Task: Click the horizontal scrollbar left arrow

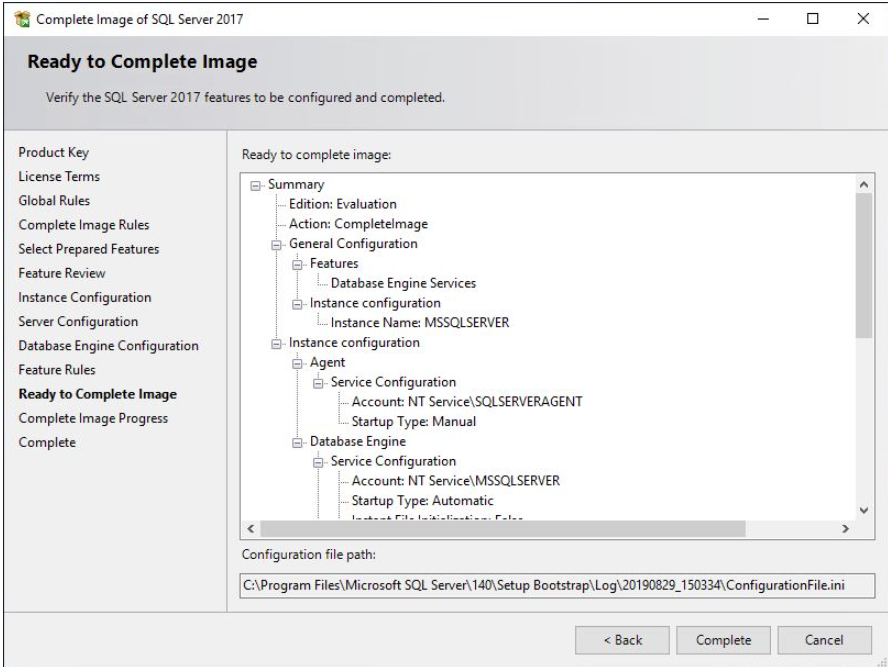Action: (x=250, y=529)
